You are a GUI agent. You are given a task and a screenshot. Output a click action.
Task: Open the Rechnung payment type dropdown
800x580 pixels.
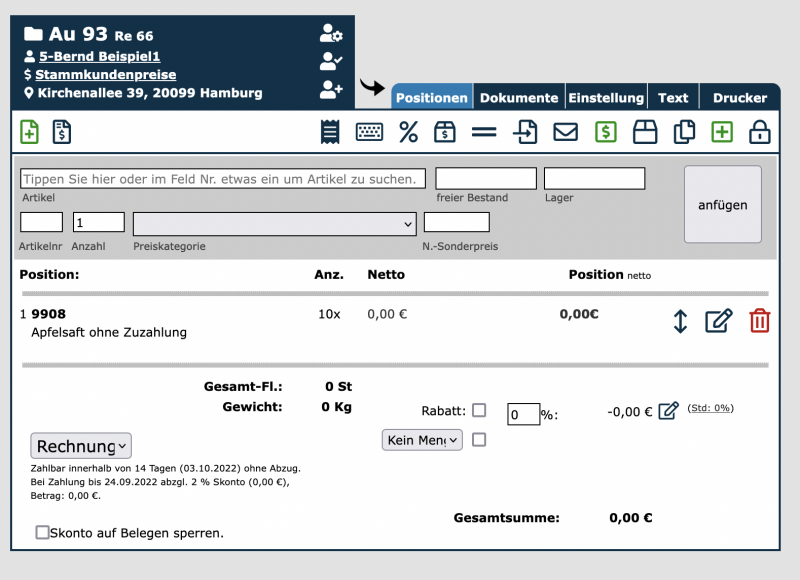(x=81, y=446)
